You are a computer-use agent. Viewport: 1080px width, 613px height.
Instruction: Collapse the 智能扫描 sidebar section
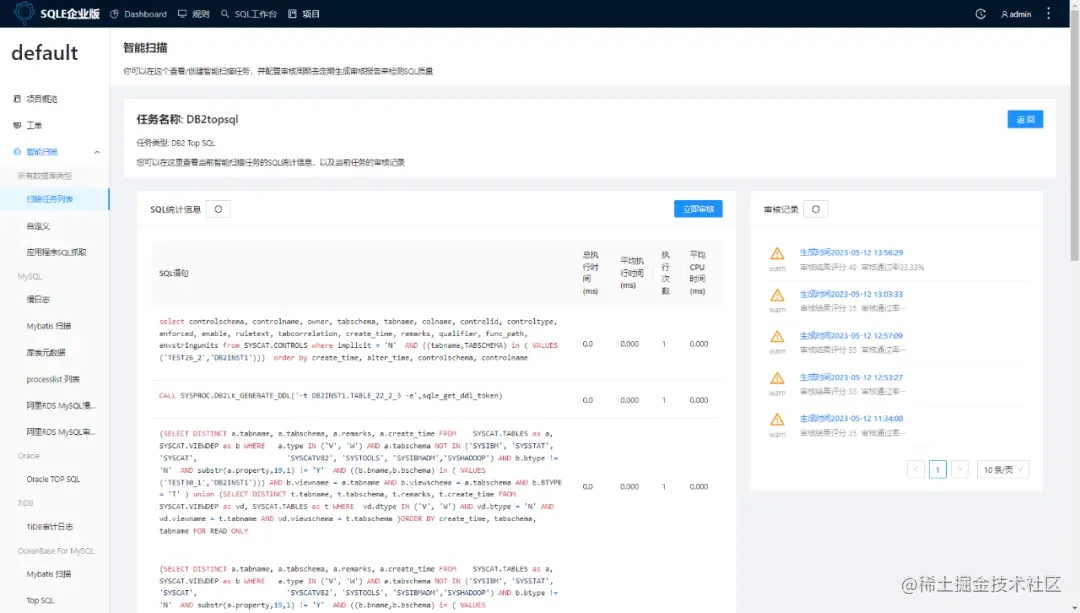[96, 152]
